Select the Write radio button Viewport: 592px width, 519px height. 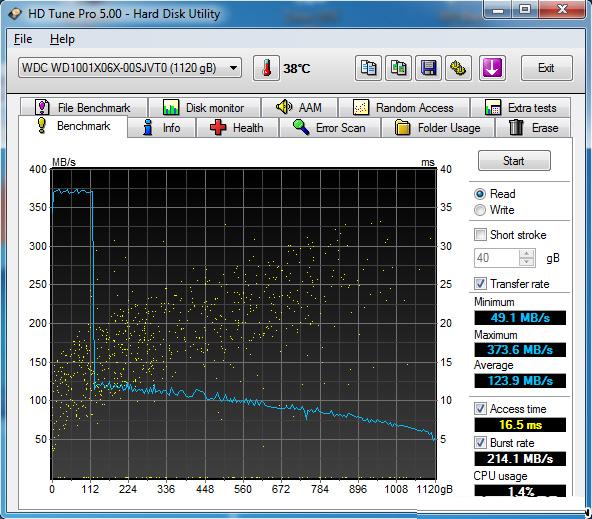coord(479,210)
